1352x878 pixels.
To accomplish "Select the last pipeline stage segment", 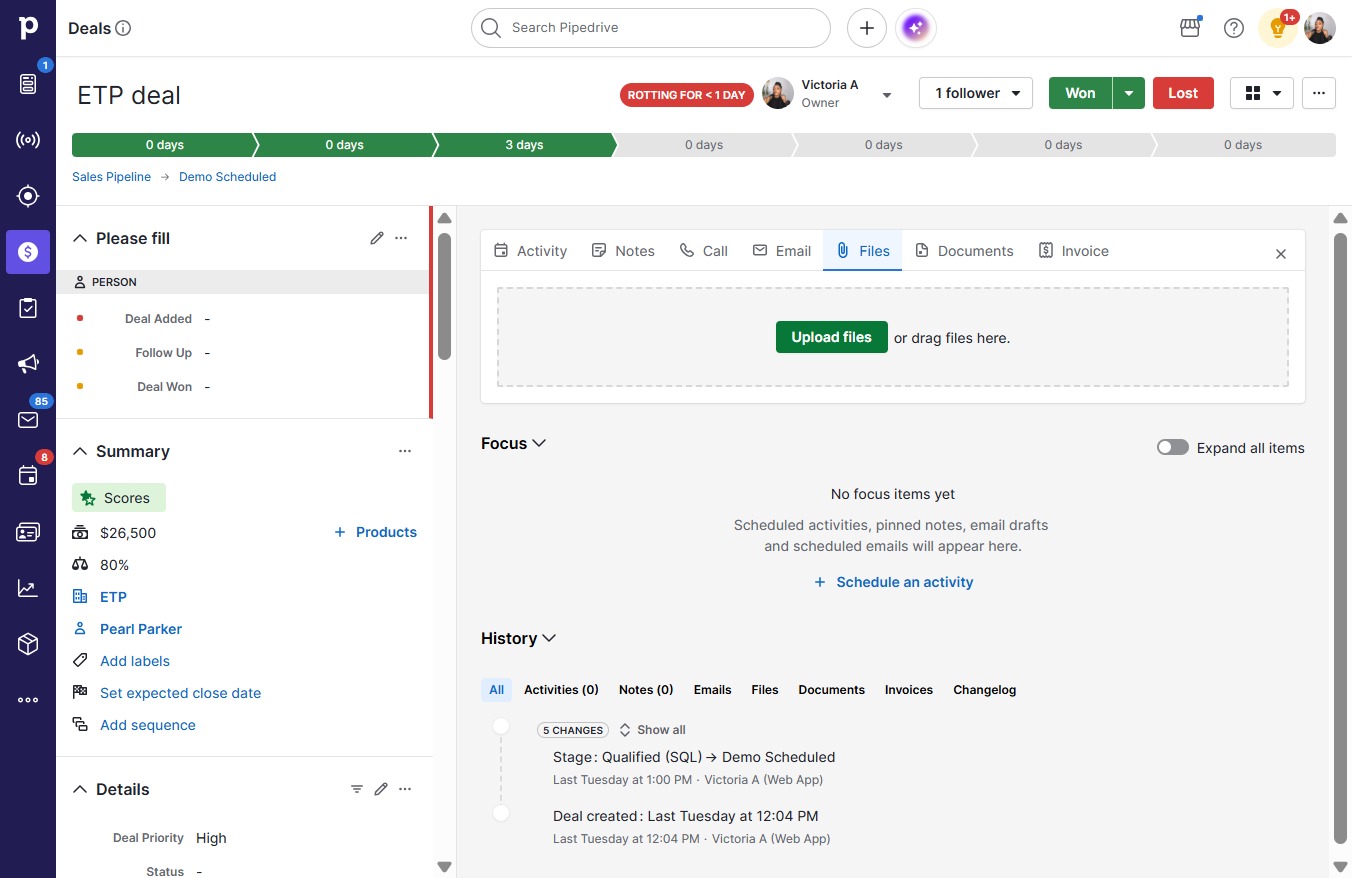I will [1244, 145].
